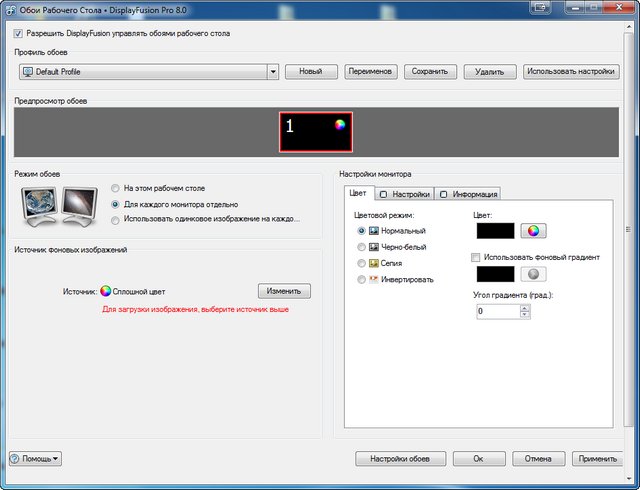Image resolution: width=640 pixels, height=490 pixels.
Task: Click the Черно-белый mode icon
Action: pyautogui.click(x=374, y=247)
